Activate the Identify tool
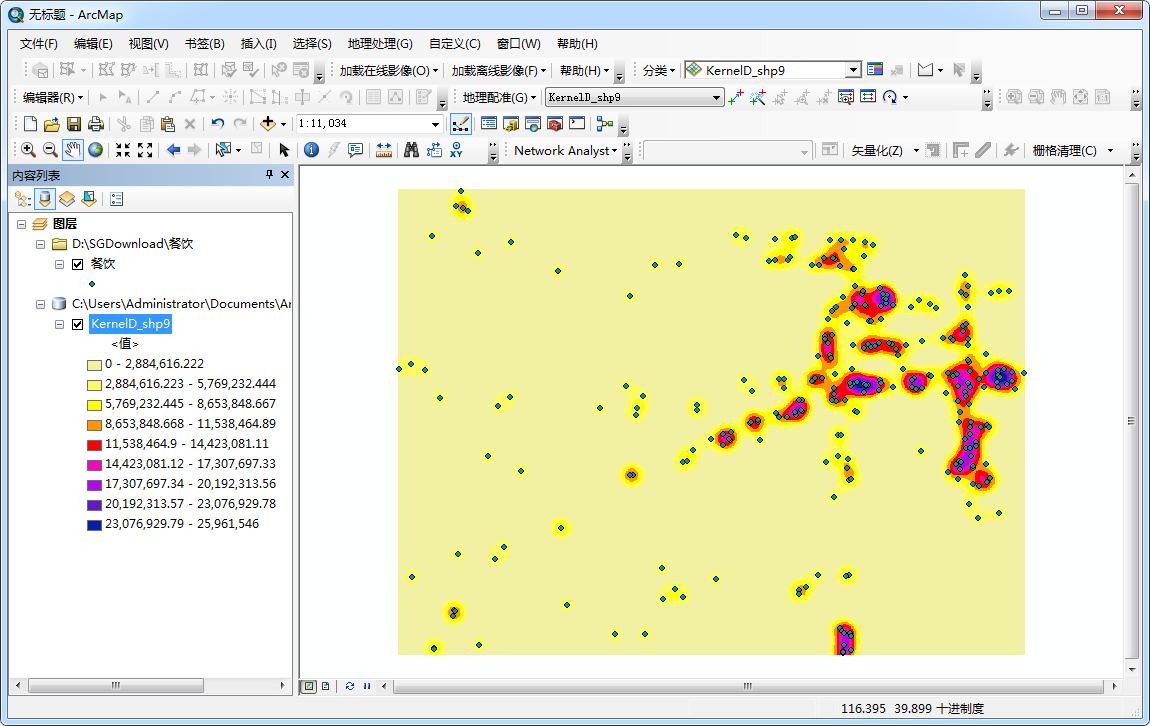 click(310, 149)
